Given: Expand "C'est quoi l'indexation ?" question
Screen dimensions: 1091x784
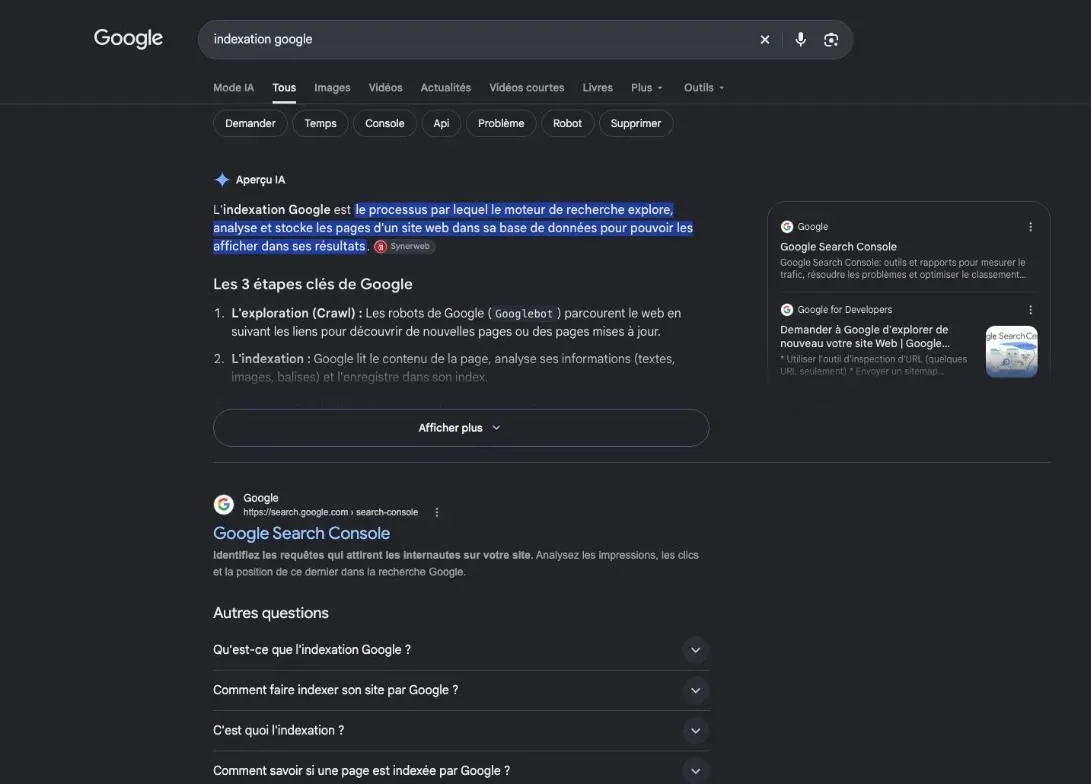Looking at the screenshot, I should pyautogui.click(x=461, y=730).
